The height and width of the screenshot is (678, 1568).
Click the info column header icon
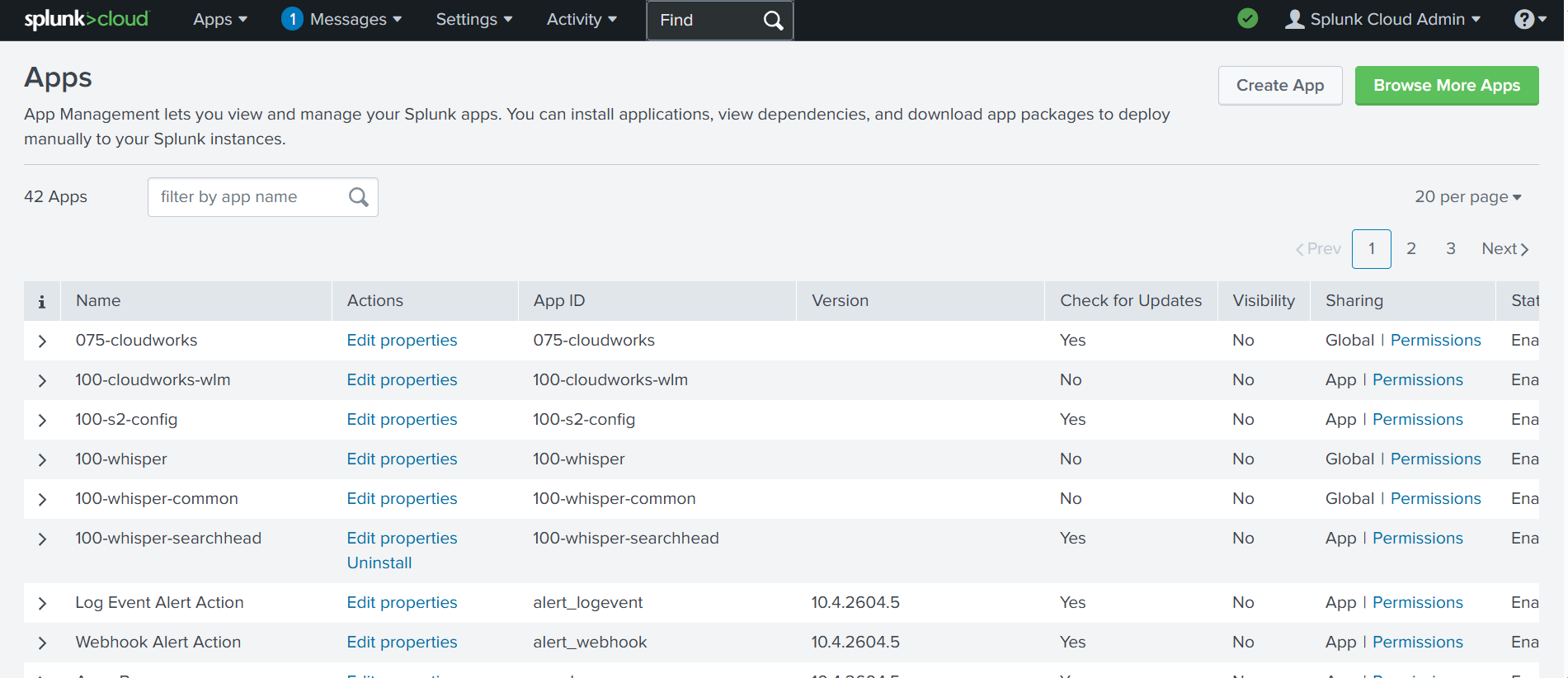42,302
